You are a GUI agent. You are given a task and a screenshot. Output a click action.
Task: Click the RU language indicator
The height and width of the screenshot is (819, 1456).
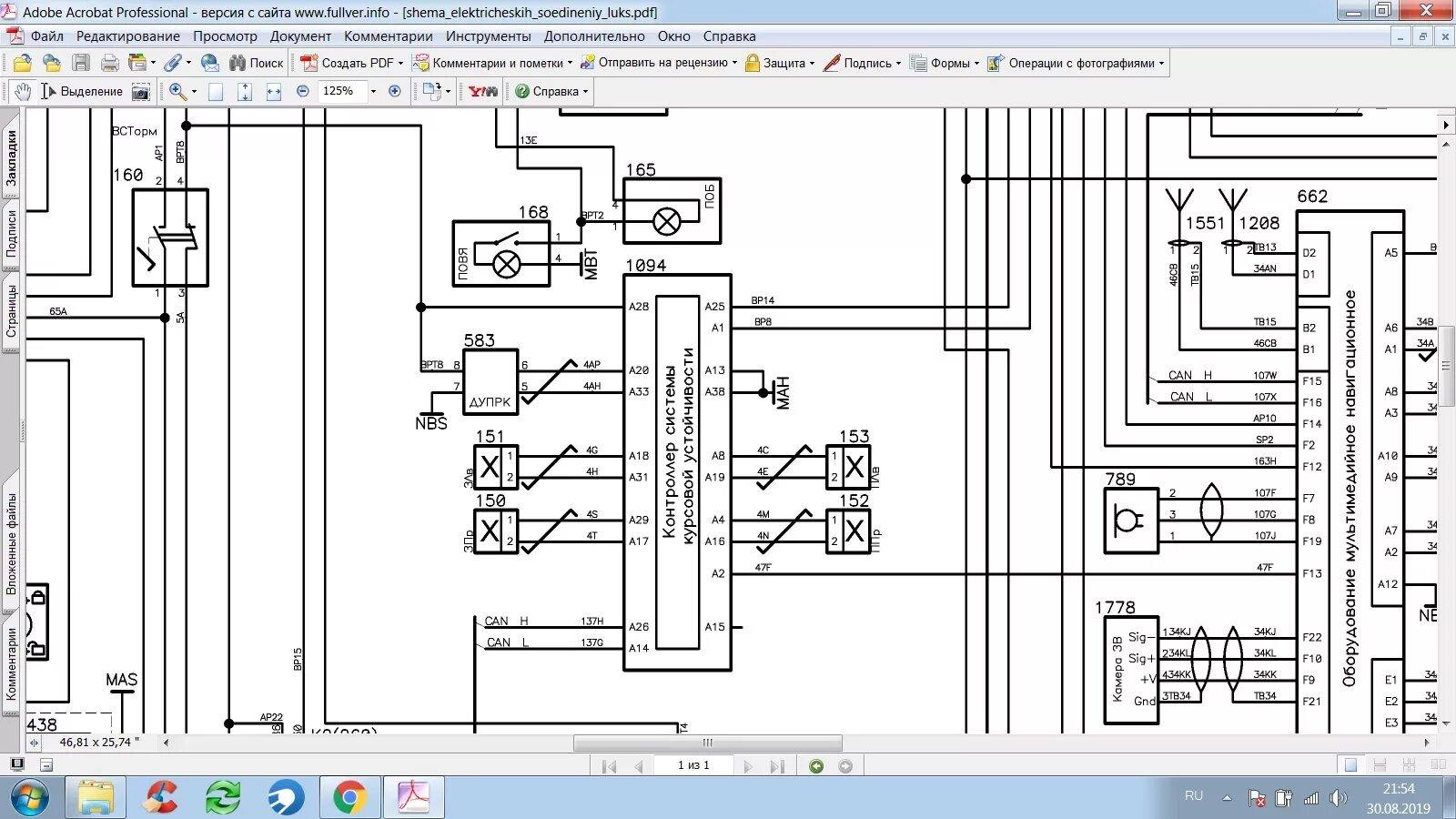pos(1194,796)
